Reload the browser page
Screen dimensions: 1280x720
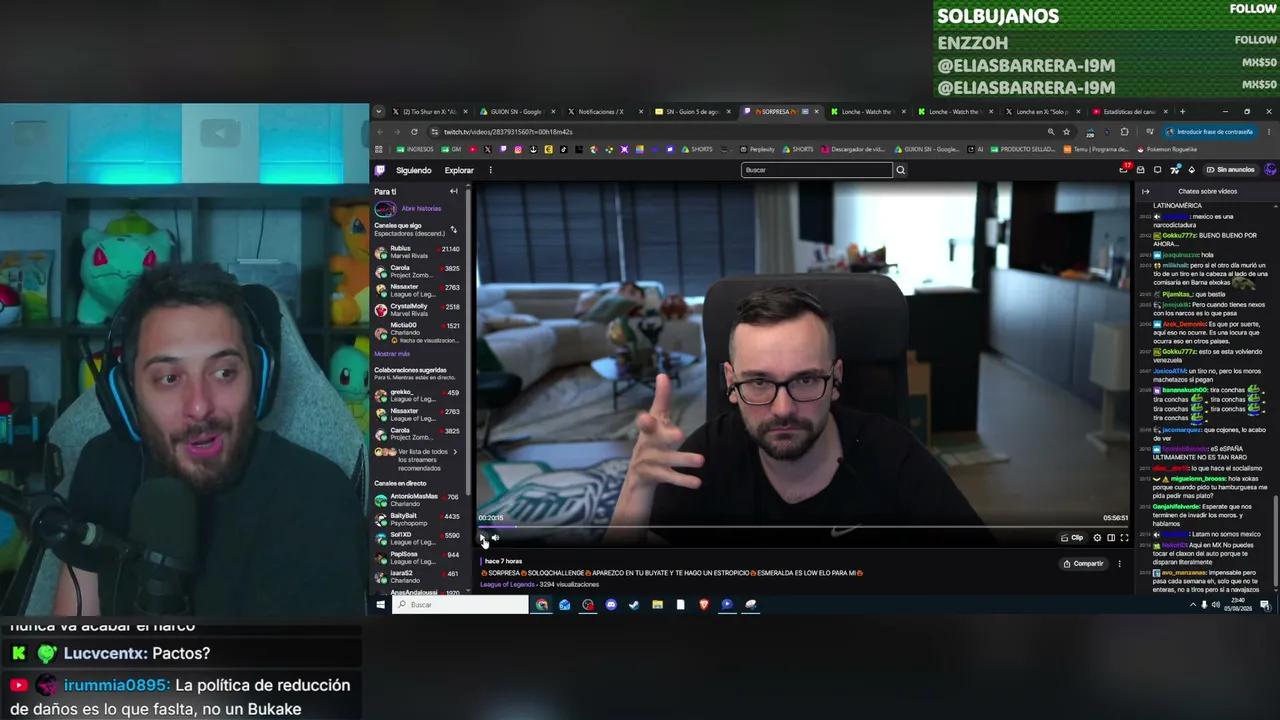coord(414,132)
